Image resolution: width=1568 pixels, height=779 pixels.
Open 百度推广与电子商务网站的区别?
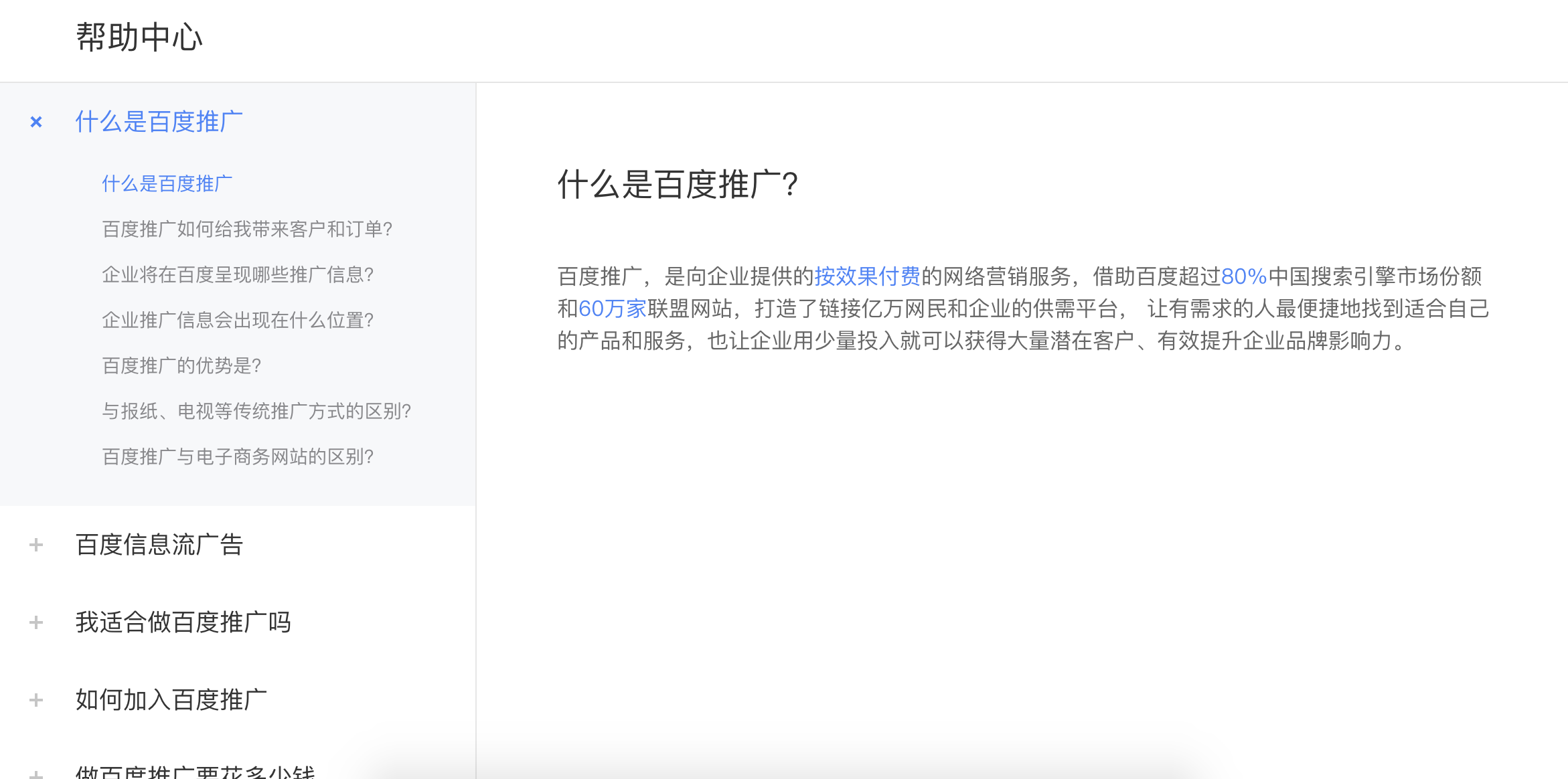tap(237, 456)
